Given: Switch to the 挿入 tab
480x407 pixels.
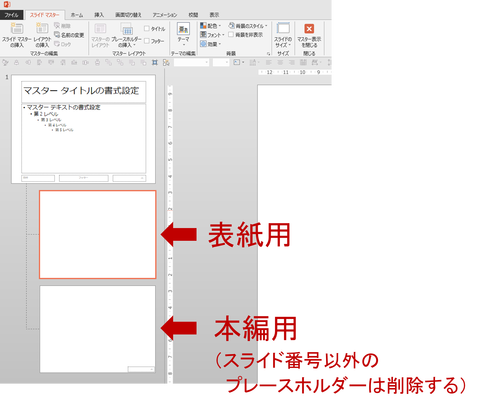Looking at the screenshot, I should (99, 15).
